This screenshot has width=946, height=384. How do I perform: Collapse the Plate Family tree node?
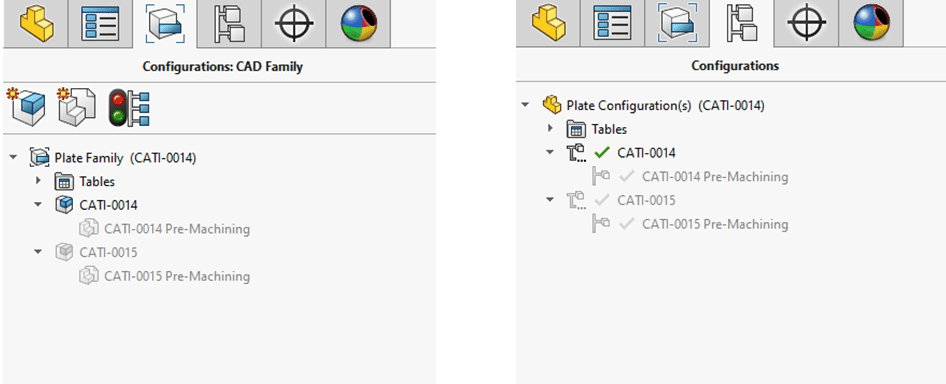click(13, 158)
